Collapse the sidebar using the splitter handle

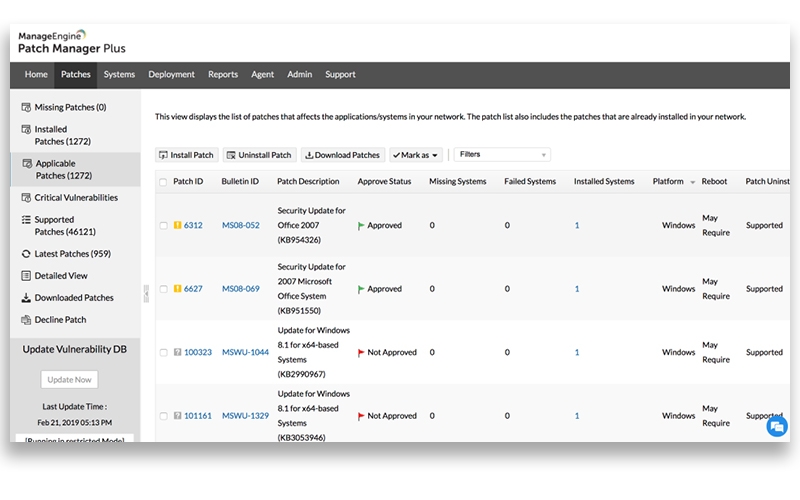point(146,292)
